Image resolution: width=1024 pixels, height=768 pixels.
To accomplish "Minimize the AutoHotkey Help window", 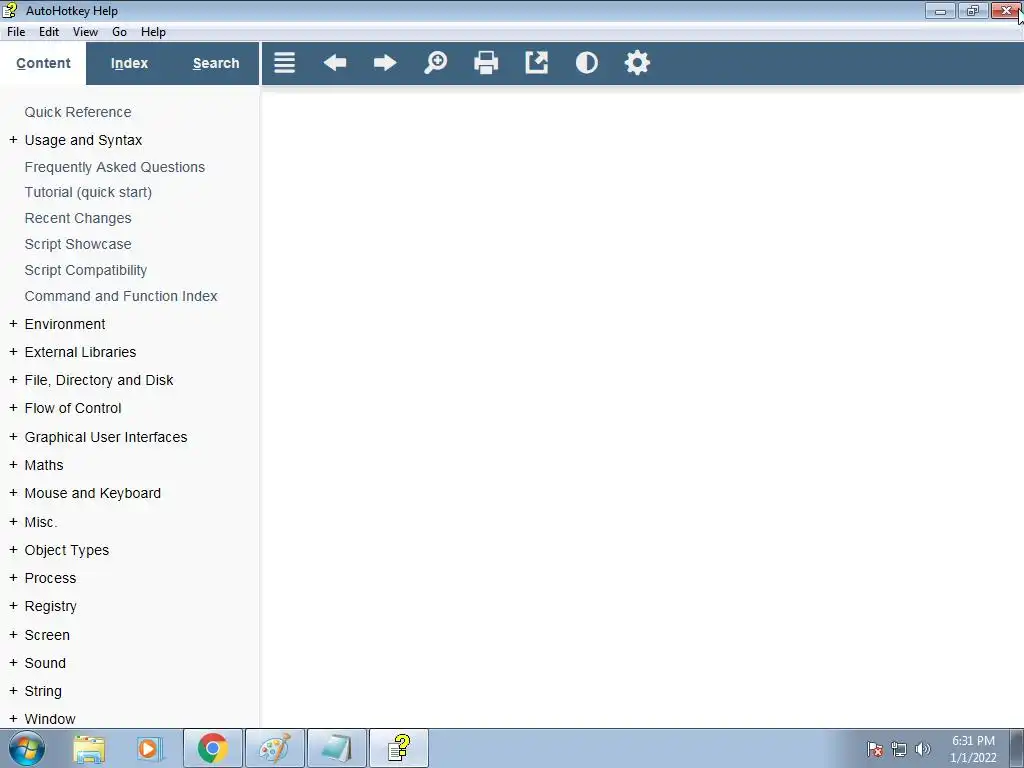I will [x=940, y=10].
